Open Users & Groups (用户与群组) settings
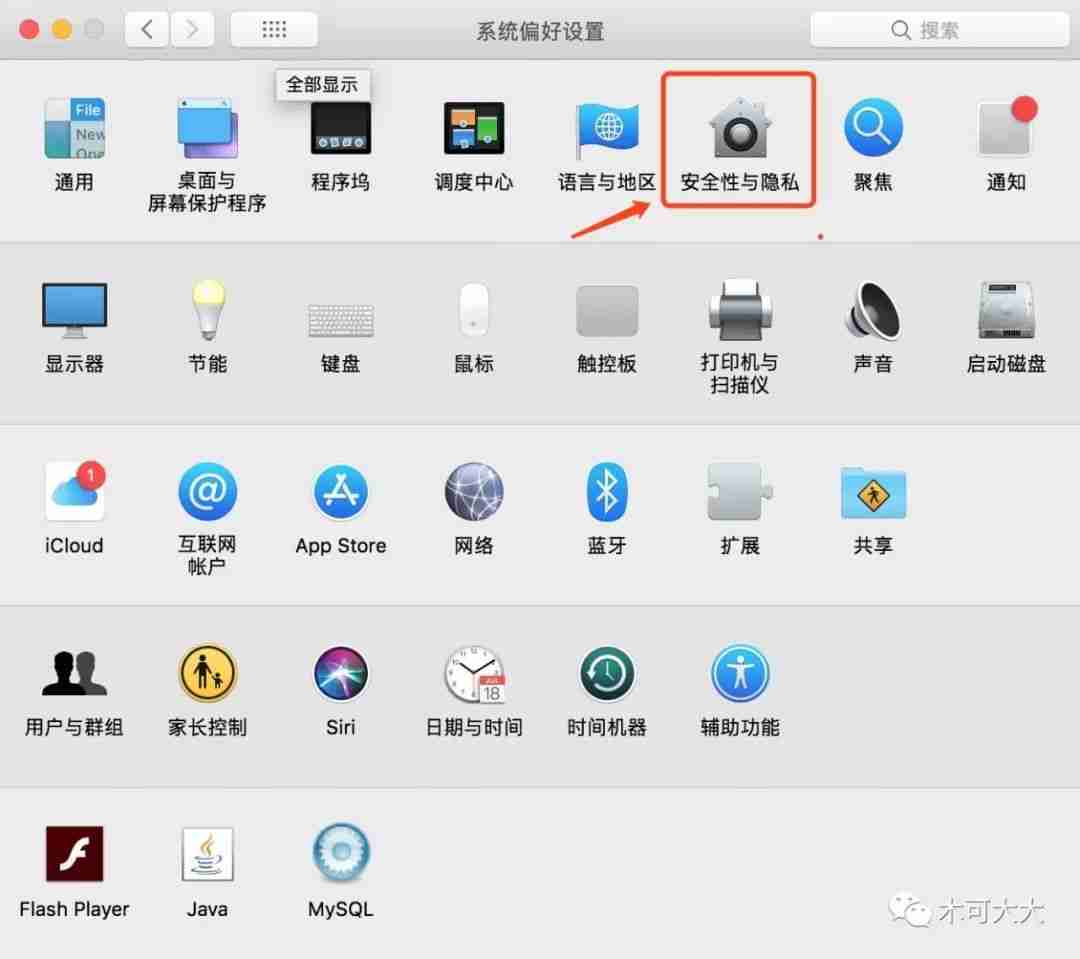Image resolution: width=1080 pixels, height=959 pixels. point(74,673)
